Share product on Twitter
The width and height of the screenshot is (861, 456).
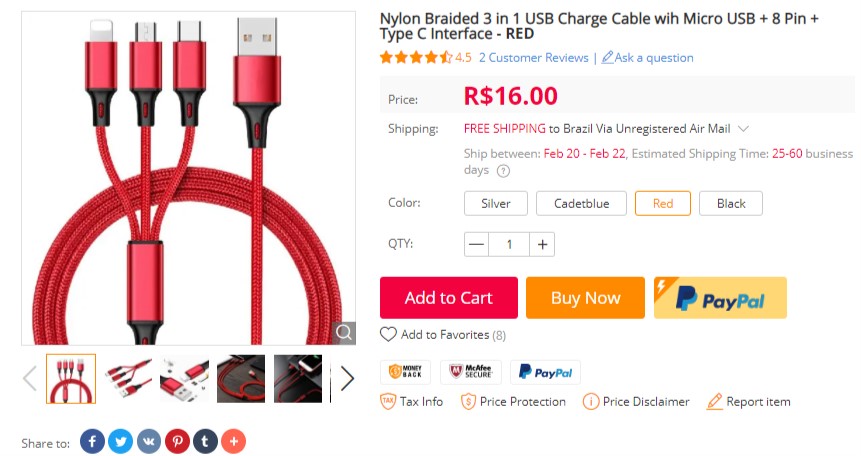pyautogui.click(x=121, y=441)
